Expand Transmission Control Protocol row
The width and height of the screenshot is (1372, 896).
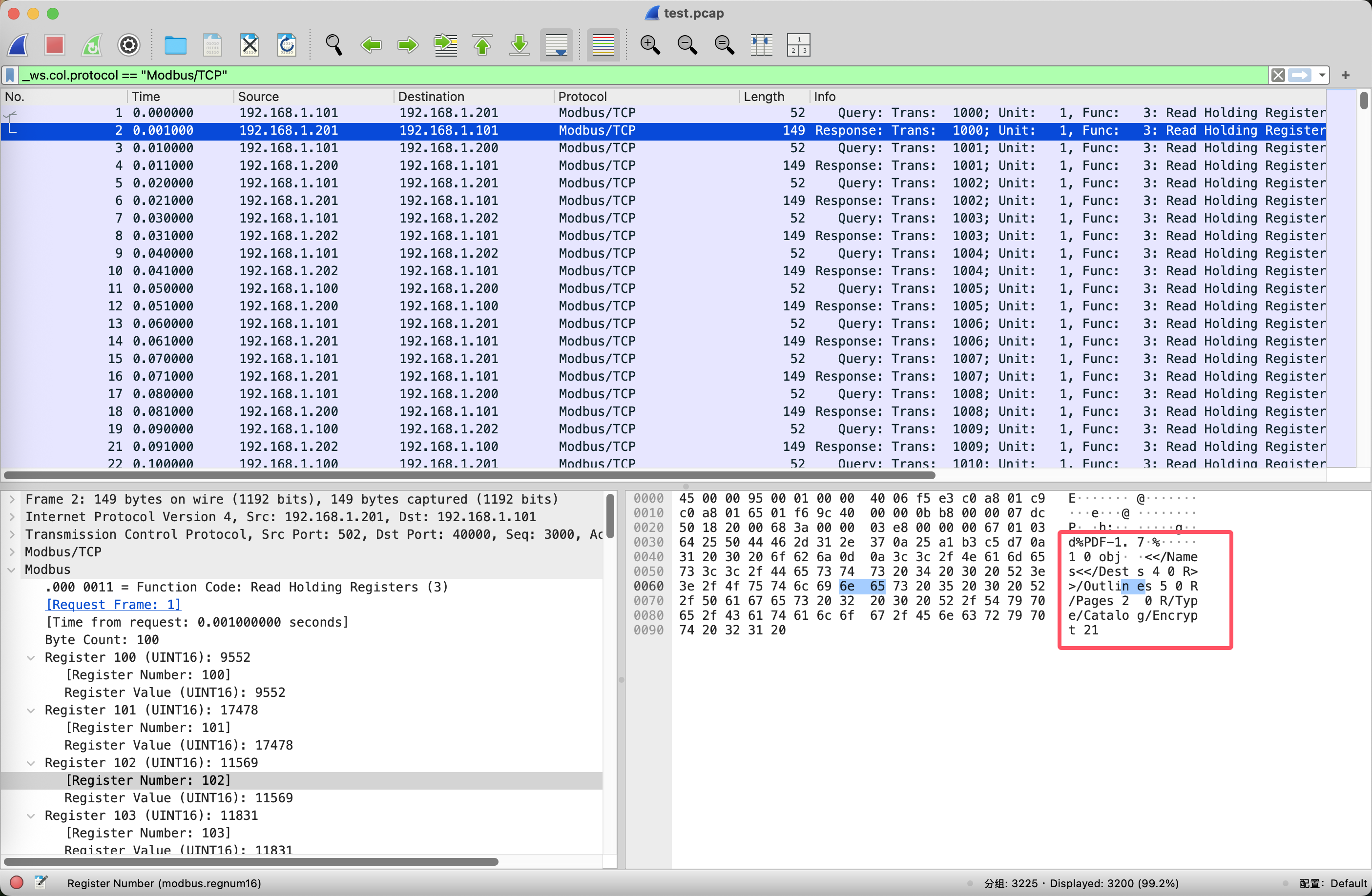coord(12,534)
